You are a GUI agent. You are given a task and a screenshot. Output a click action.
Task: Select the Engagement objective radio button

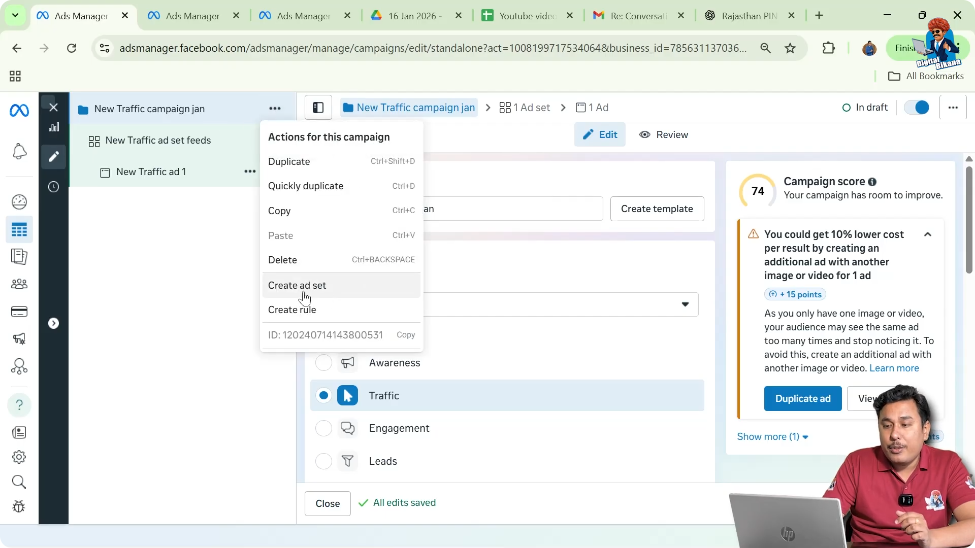tap(323, 428)
